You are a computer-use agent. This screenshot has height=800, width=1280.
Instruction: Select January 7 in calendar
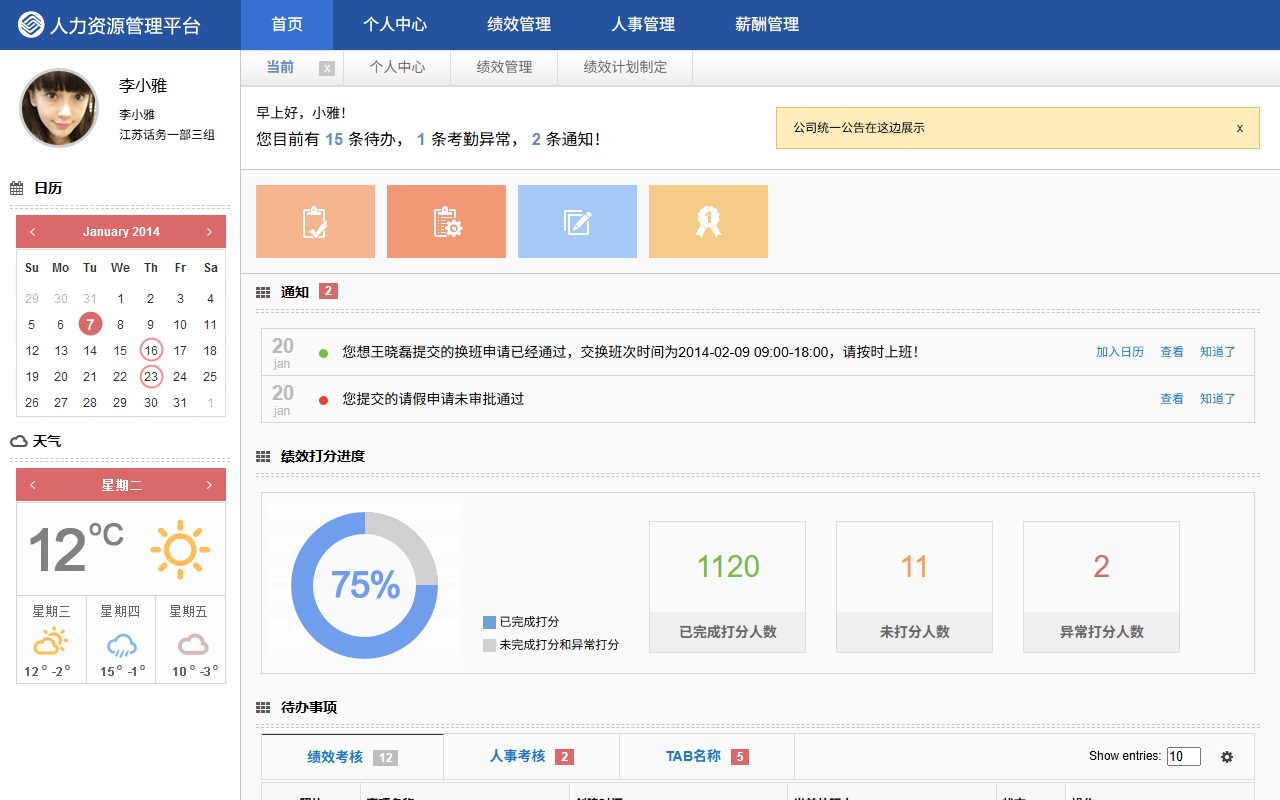coord(90,324)
